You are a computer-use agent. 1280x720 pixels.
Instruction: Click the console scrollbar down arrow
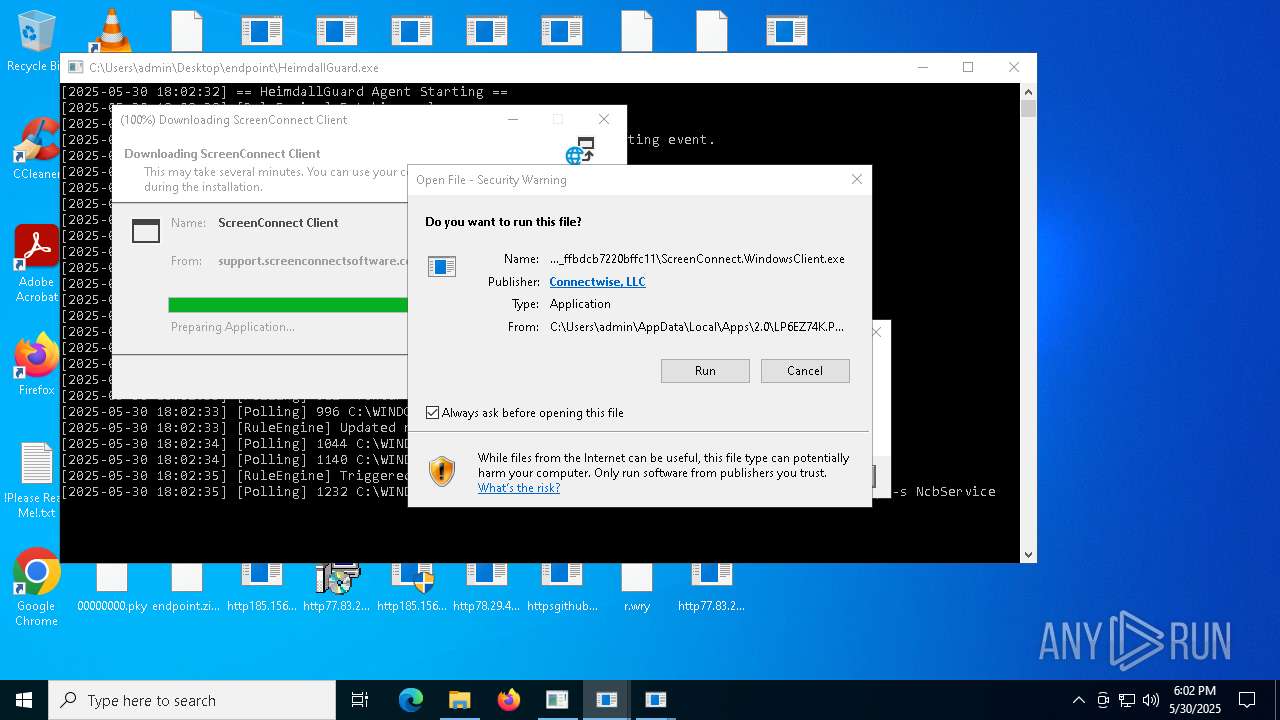pyautogui.click(x=1028, y=554)
